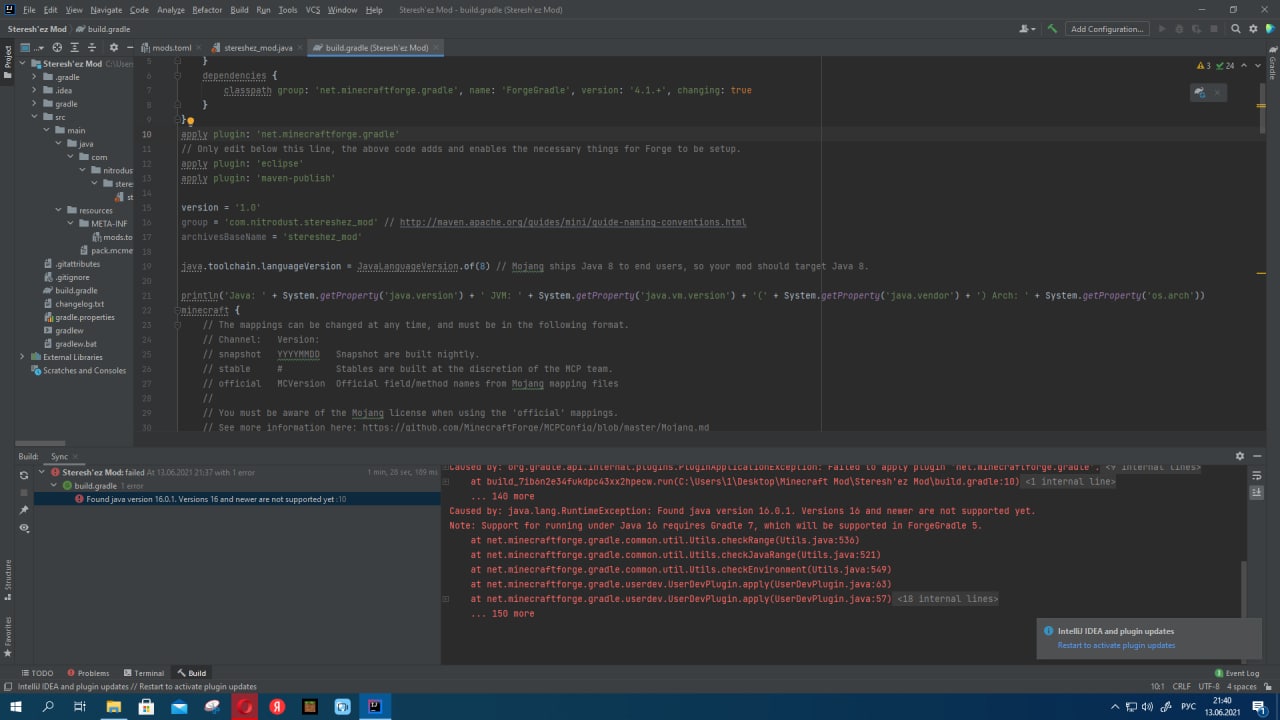This screenshot has height=720, width=1280.
Task: Minimize the Build panel
Action: pos(1258,456)
